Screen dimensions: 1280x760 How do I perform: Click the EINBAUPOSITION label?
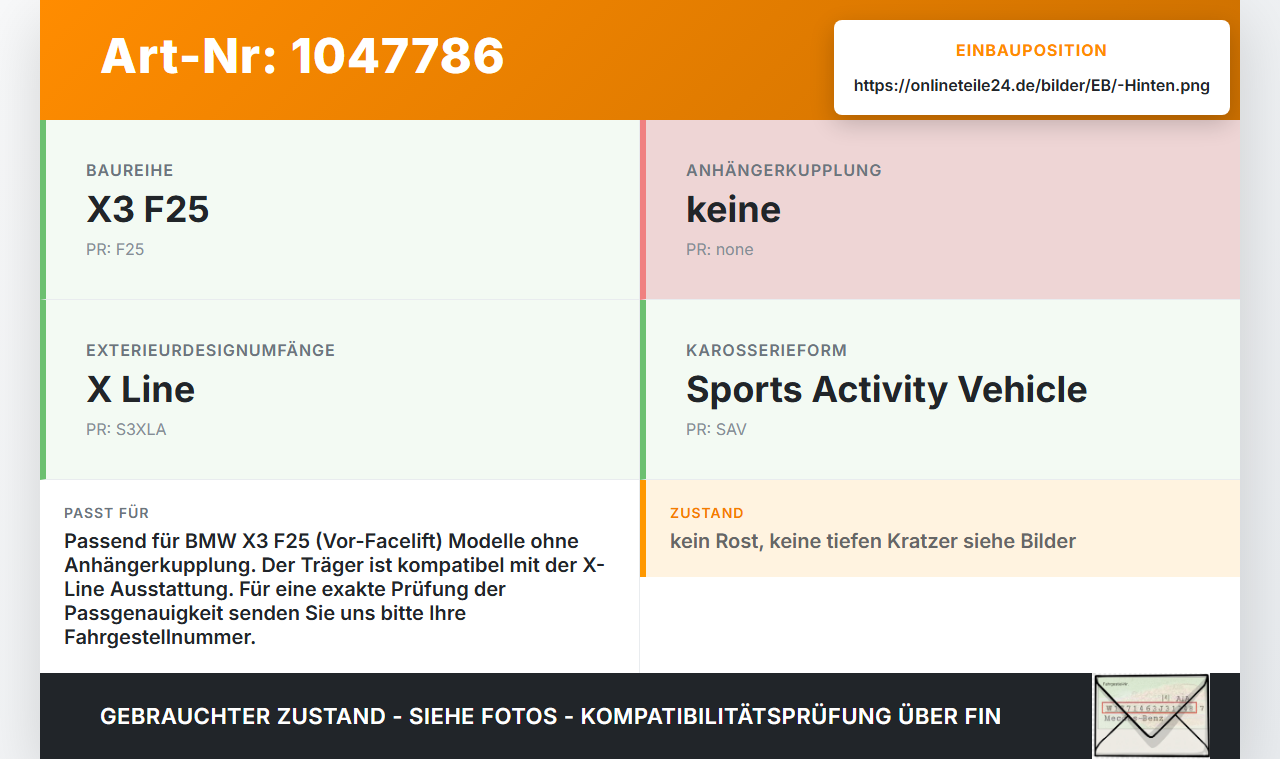(1032, 50)
